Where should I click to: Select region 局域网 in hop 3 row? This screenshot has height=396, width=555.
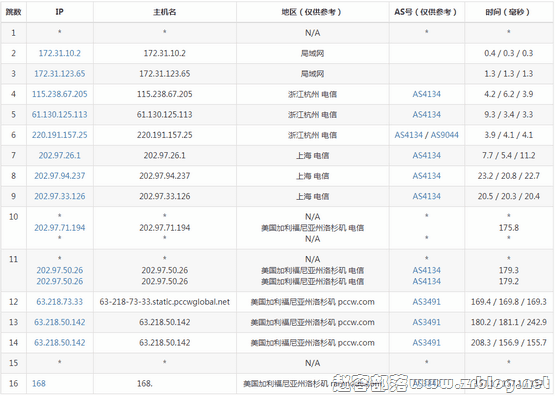pos(313,74)
